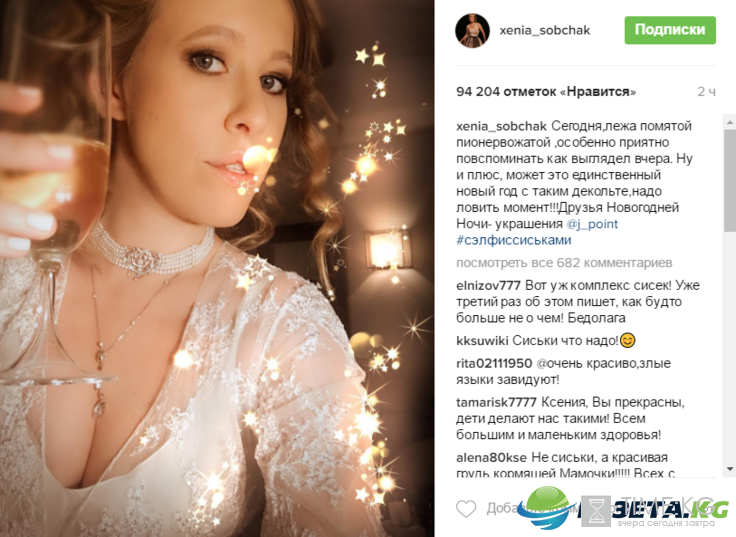This screenshot has width=736, height=537.
Task: Click the green Подписки follow button
Action: (670, 30)
